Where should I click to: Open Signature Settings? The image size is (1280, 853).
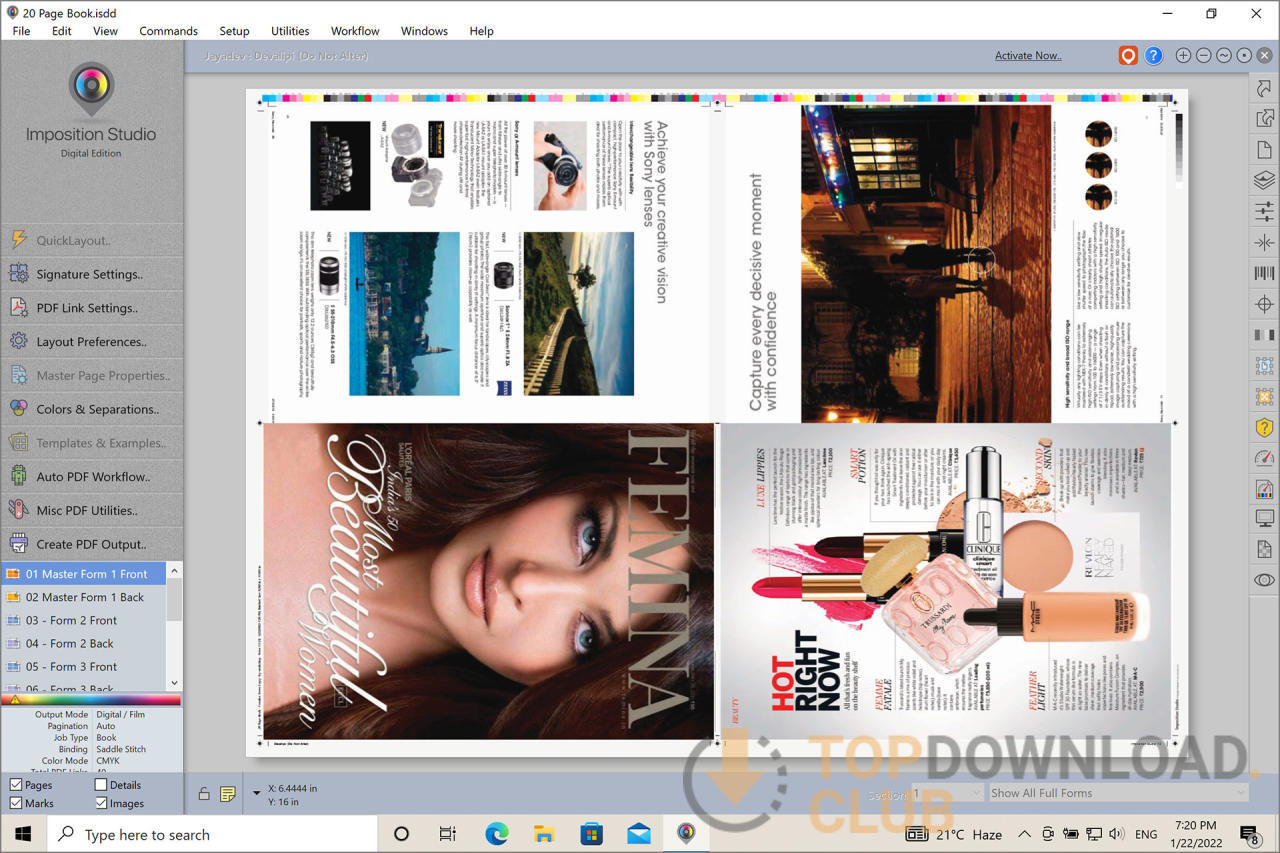(x=92, y=274)
